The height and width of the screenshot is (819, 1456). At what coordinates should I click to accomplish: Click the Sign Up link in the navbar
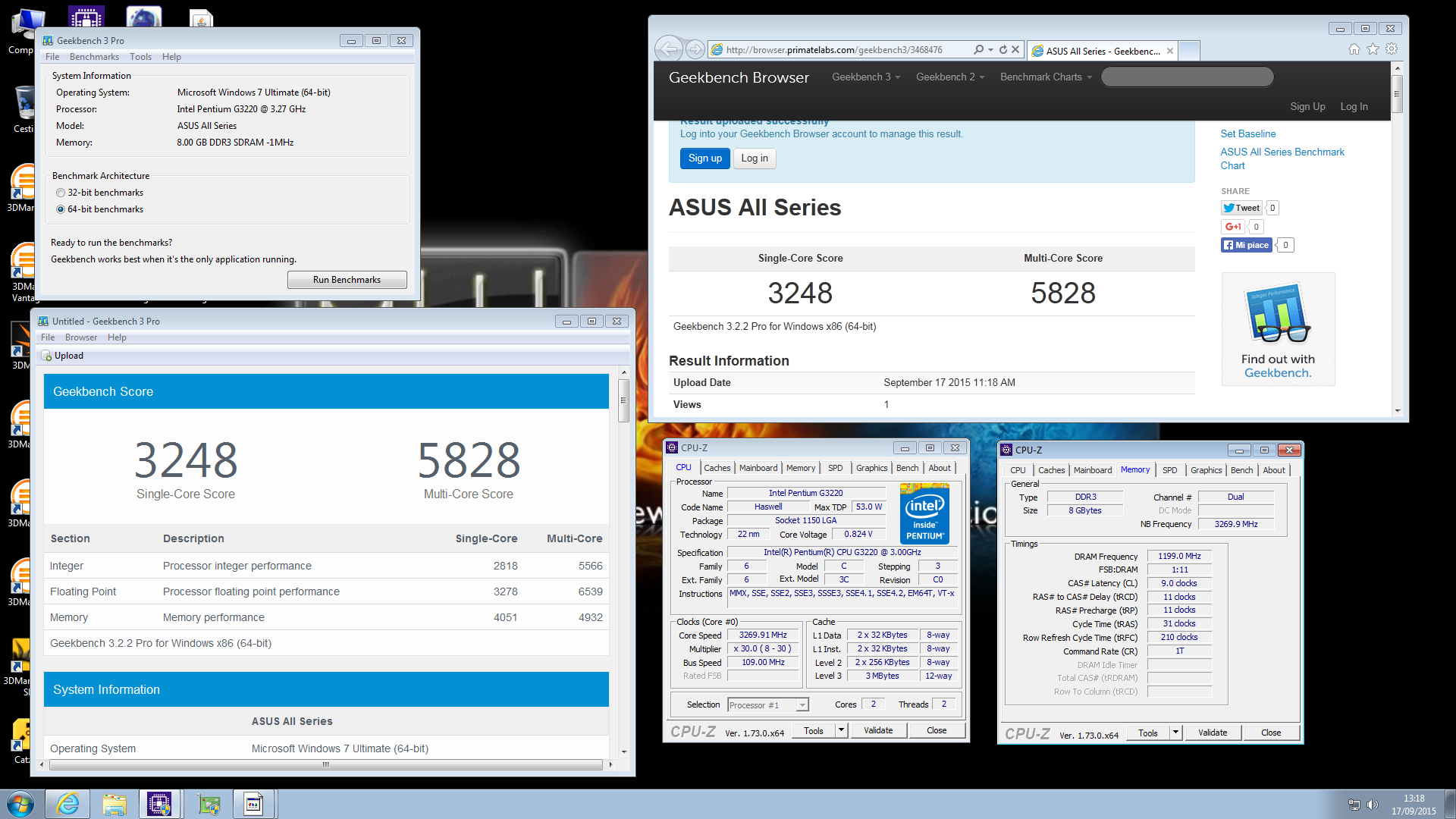click(1307, 107)
